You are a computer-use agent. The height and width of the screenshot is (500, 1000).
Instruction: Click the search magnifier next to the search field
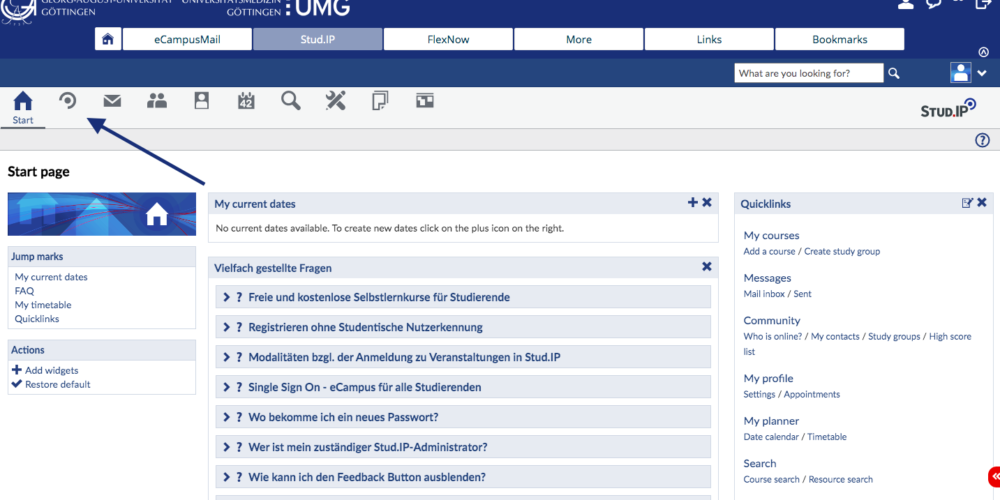(x=894, y=73)
